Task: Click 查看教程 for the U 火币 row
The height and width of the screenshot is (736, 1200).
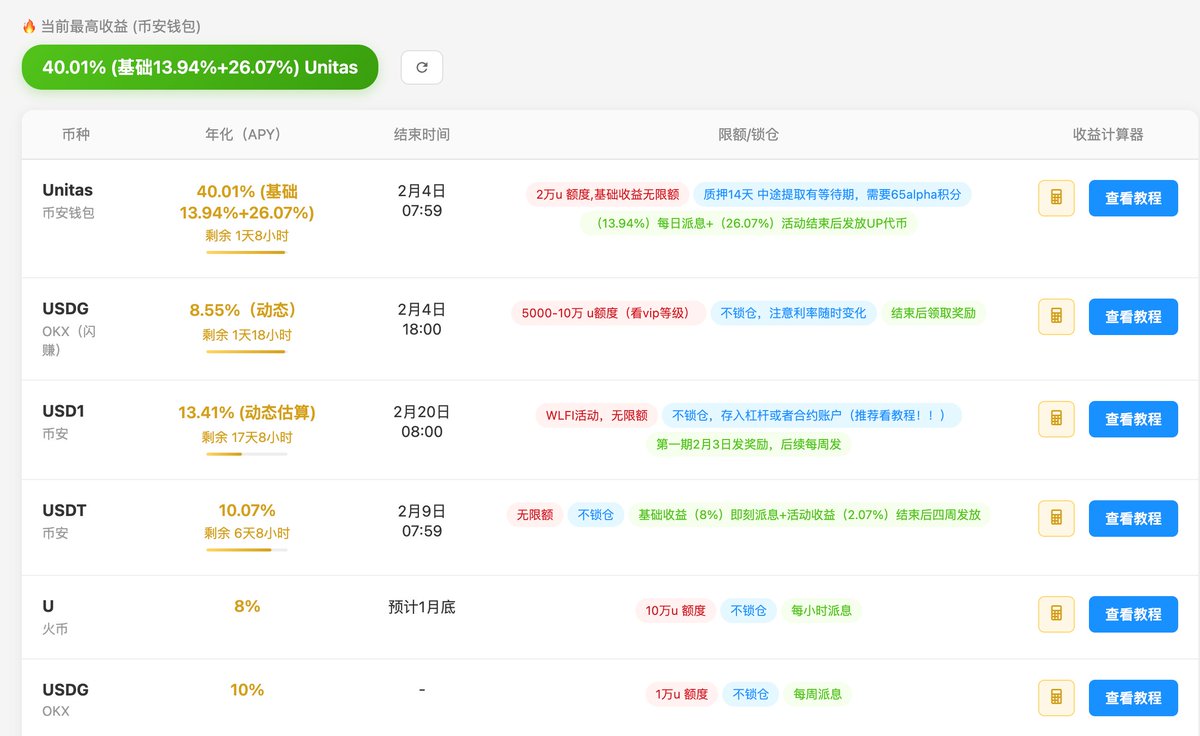Action: click(1133, 614)
